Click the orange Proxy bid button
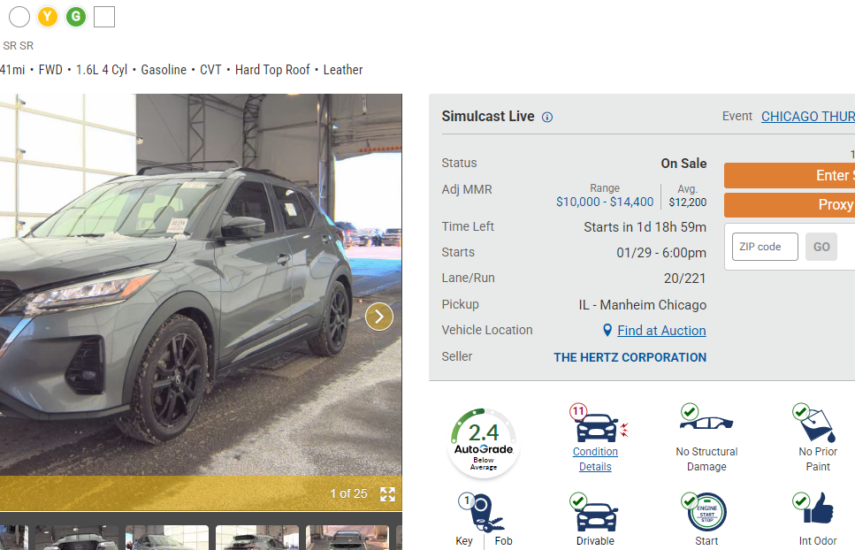 pyautogui.click(x=790, y=205)
